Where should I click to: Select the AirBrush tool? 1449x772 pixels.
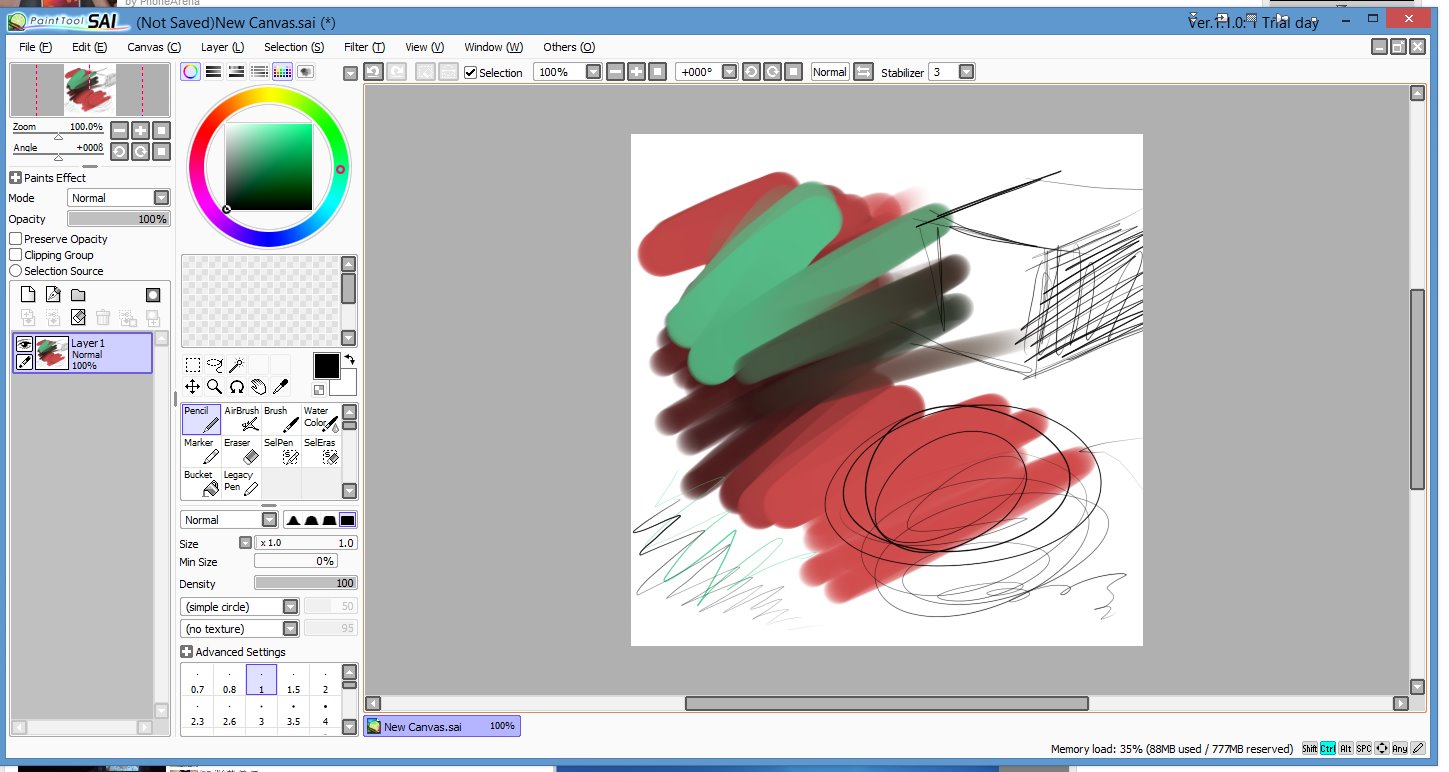242,419
